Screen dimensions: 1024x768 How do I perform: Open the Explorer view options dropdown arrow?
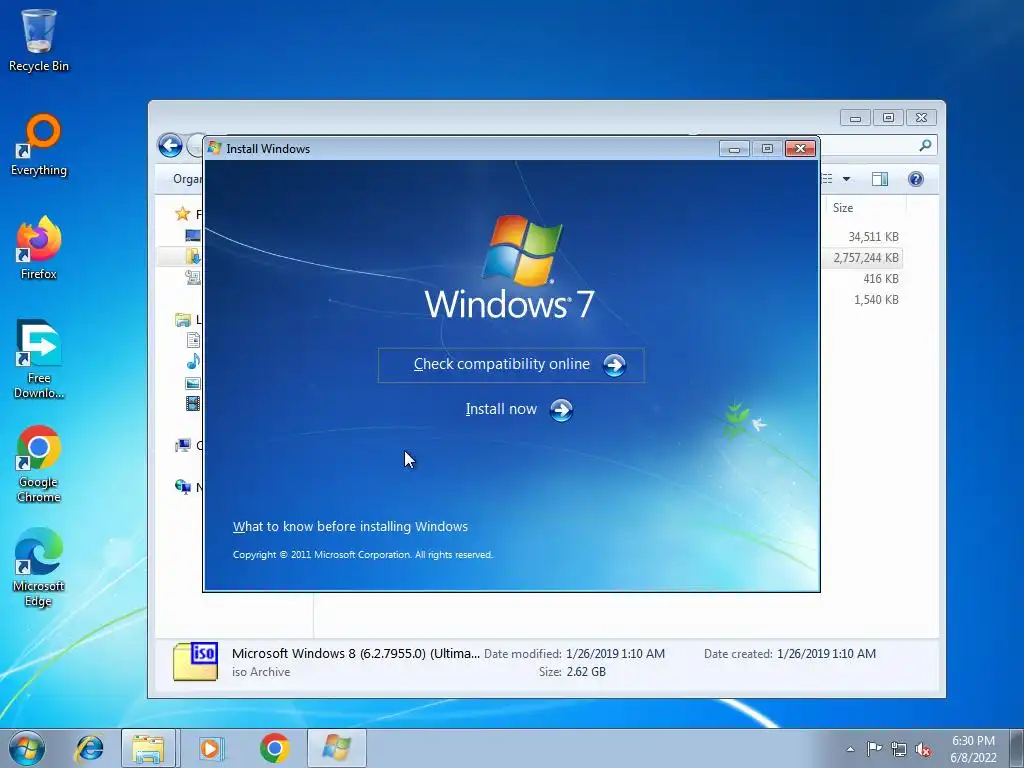coord(846,179)
